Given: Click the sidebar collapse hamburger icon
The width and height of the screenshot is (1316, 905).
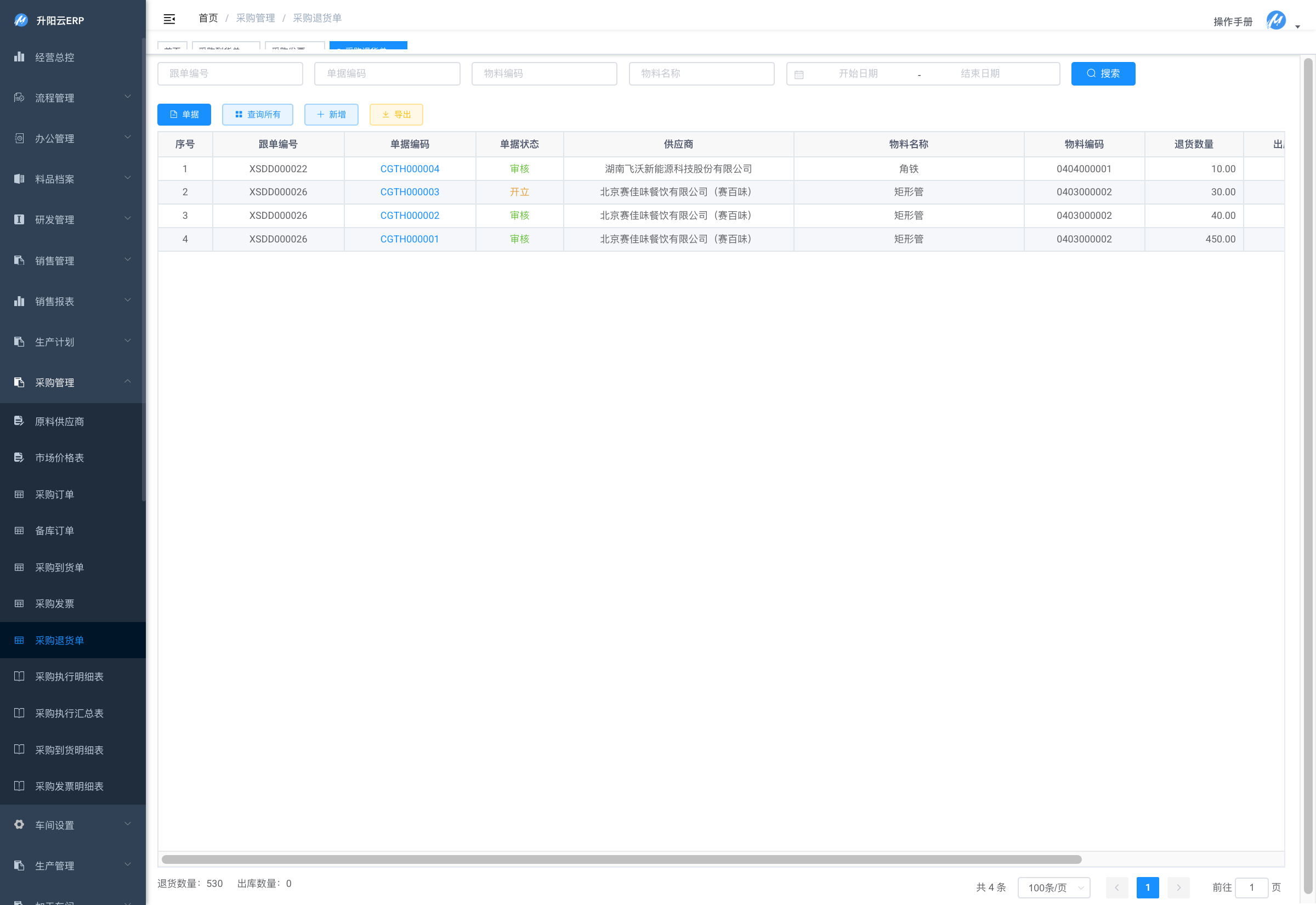Looking at the screenshot, I should click(169, 19).
